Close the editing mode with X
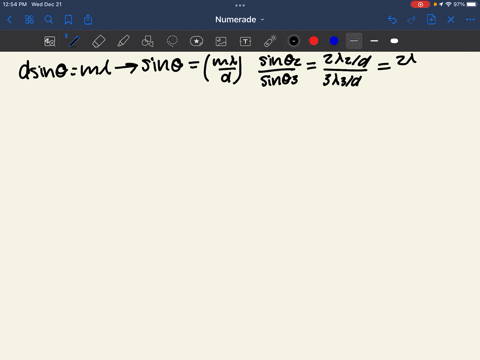Screen dimensions: 480x360 tap(451, 20)
